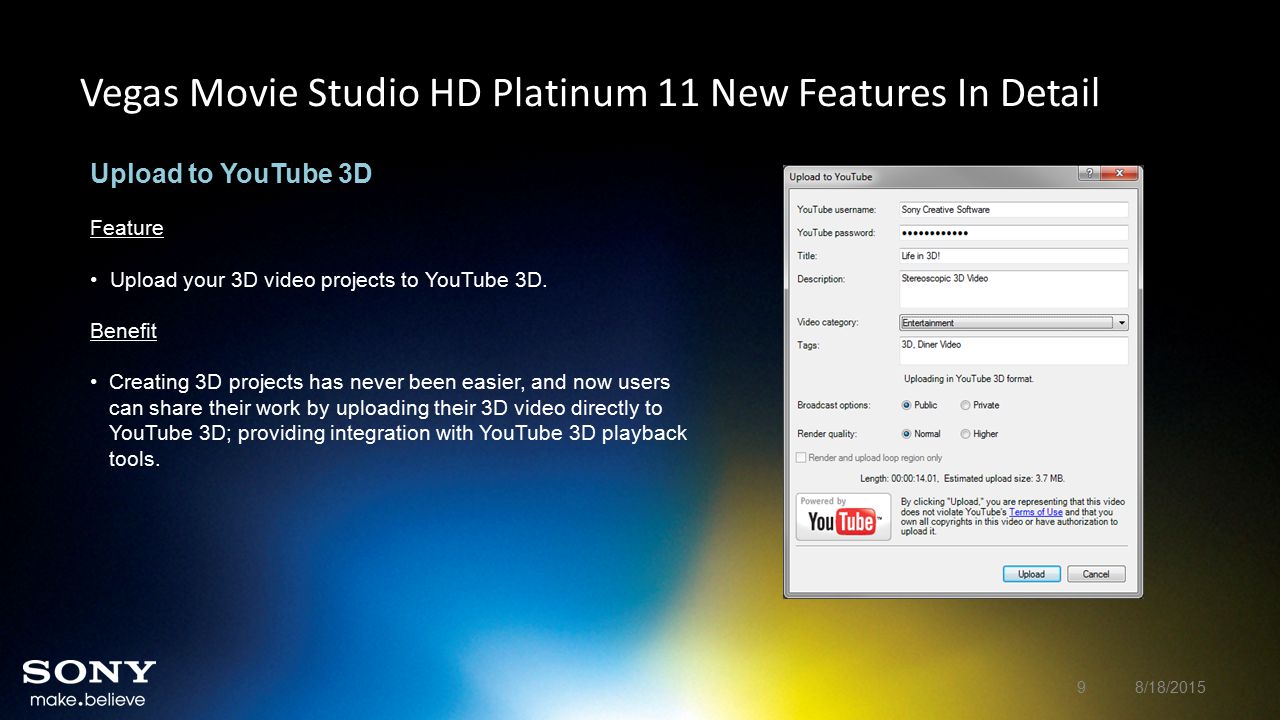The height and width of the screenshot is (720, 1280).
Task: Click the Cancel button
Action: [1096, 574]
